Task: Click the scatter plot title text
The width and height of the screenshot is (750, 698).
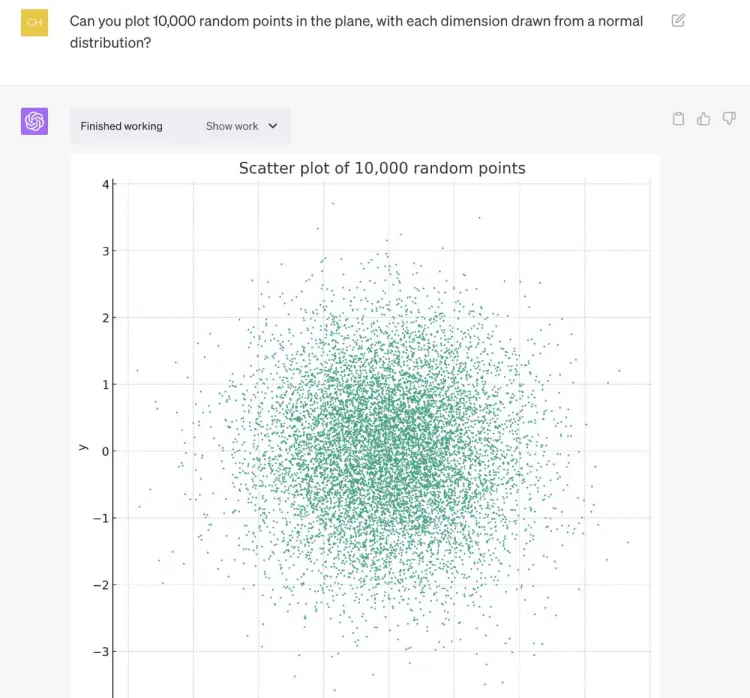Action: point(382,168)
